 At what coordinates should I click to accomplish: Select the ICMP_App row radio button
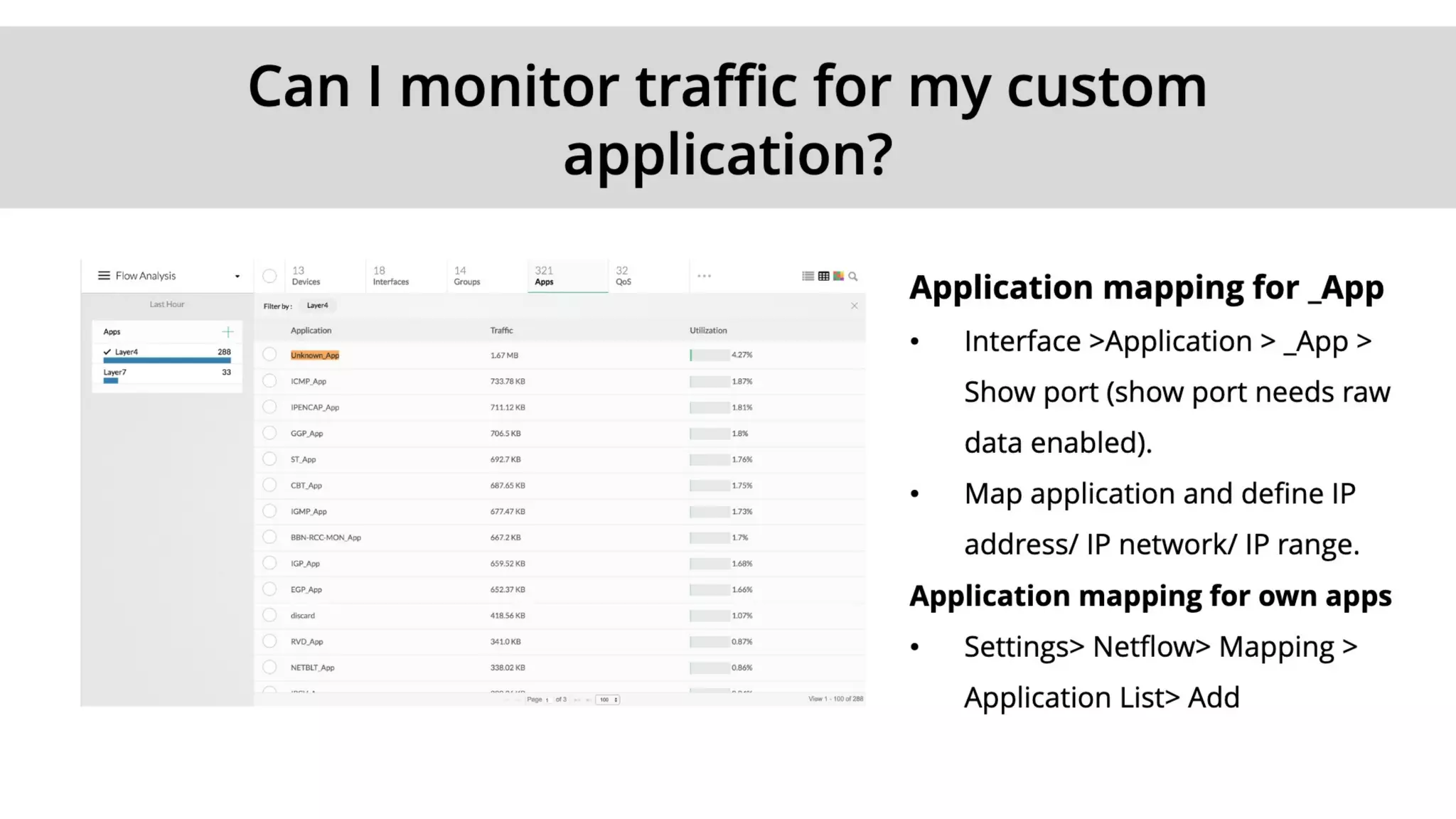(x=269, y=380)
